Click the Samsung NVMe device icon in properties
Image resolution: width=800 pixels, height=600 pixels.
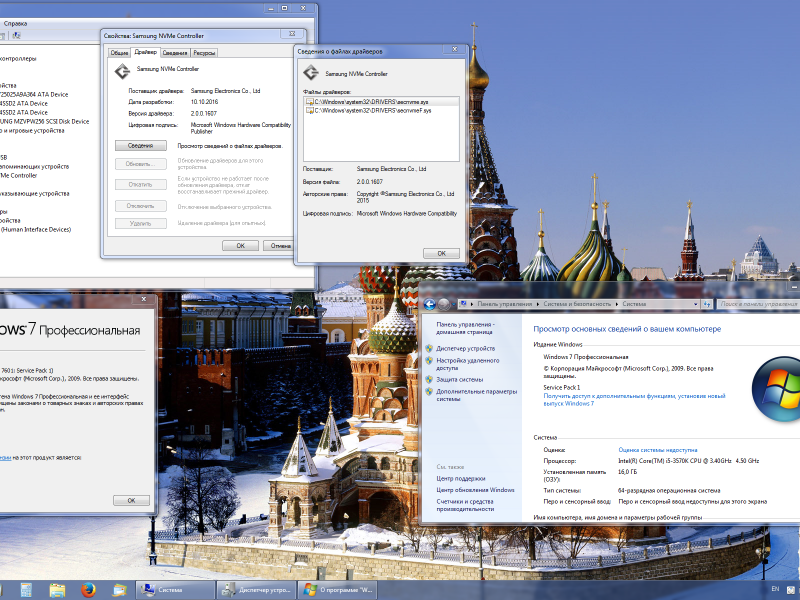[x=122, y=71]
